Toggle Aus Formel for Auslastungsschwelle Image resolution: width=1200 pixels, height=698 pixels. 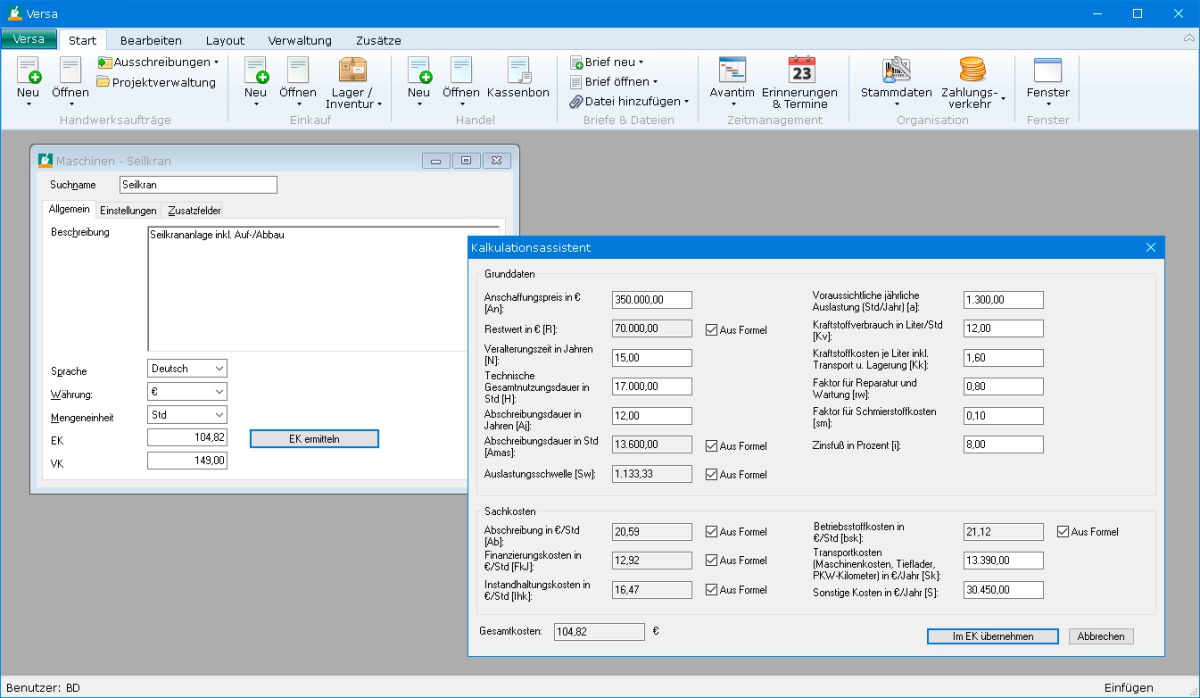click(712, 475)
